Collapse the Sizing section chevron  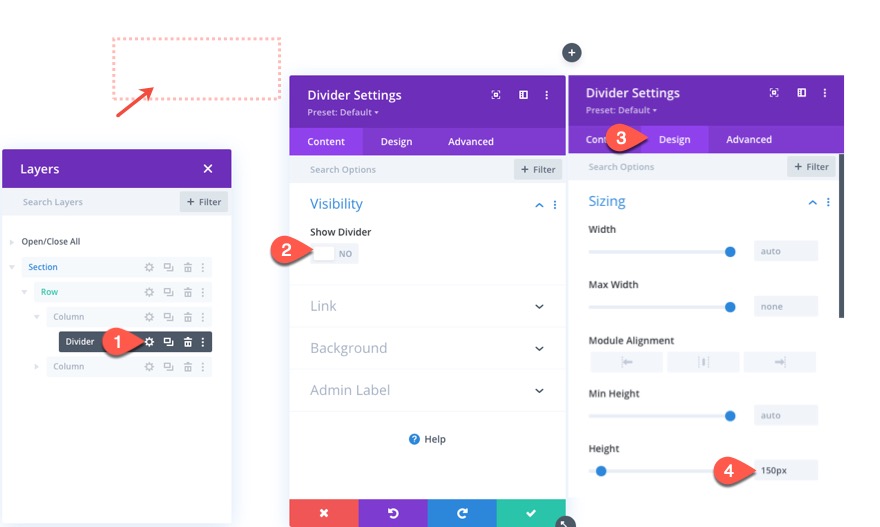pos(812,202)
